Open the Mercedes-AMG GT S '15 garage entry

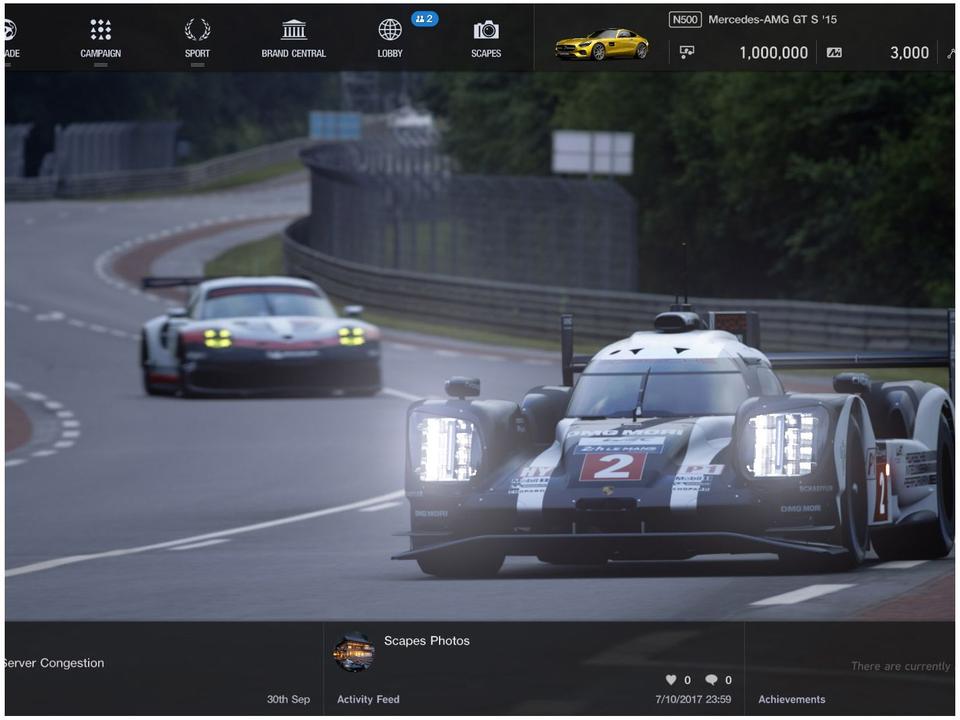(772, 18)
